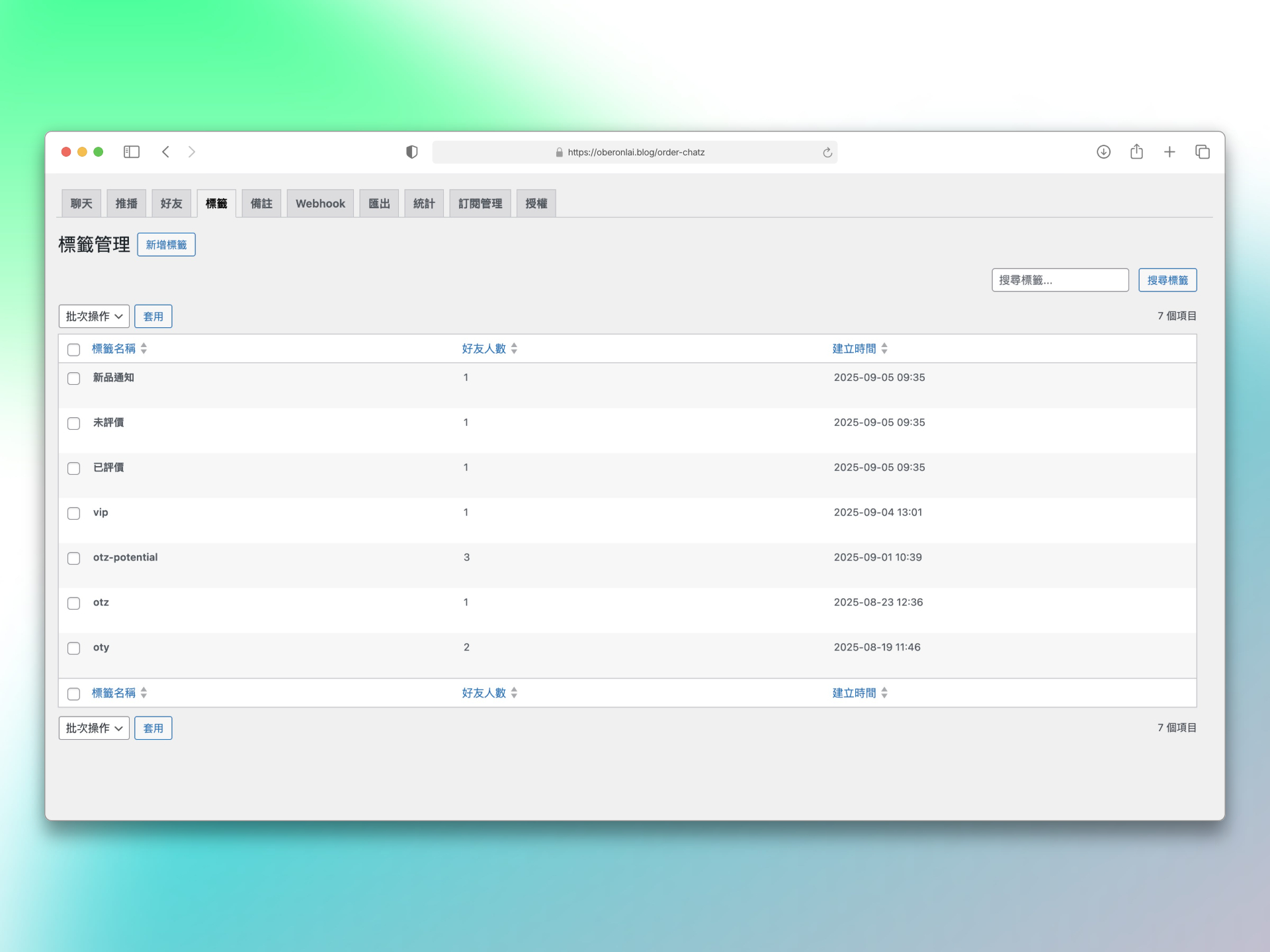1270x952 pixels.
Task: Tick the header select-all checkbox
Action: click(74, 349)
